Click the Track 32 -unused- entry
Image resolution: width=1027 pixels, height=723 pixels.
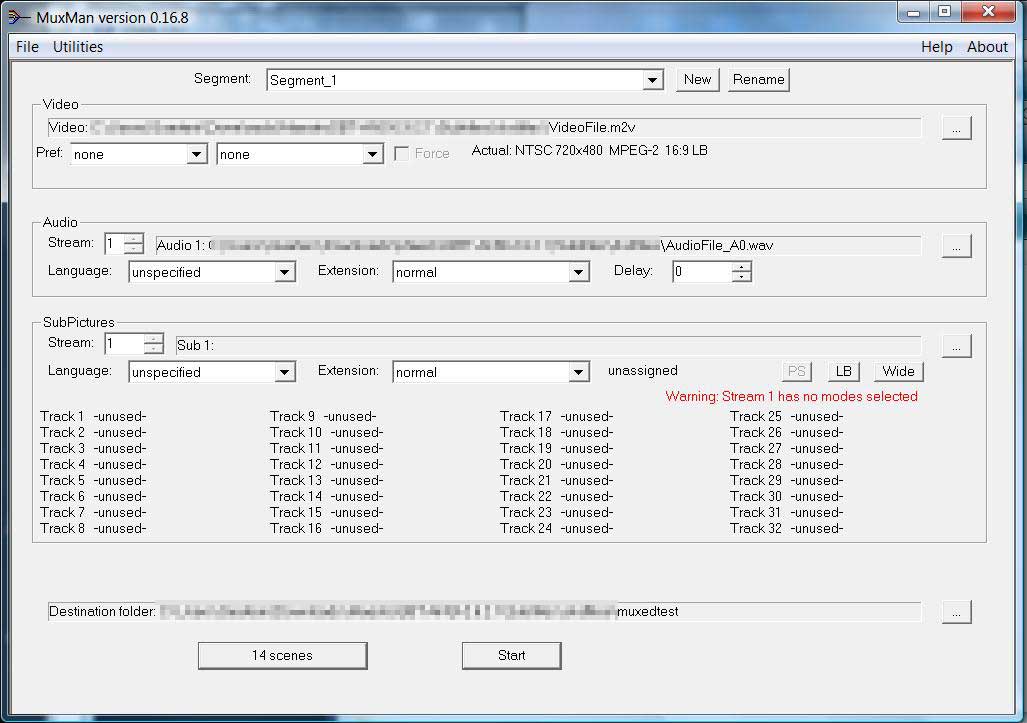(787, 528)
